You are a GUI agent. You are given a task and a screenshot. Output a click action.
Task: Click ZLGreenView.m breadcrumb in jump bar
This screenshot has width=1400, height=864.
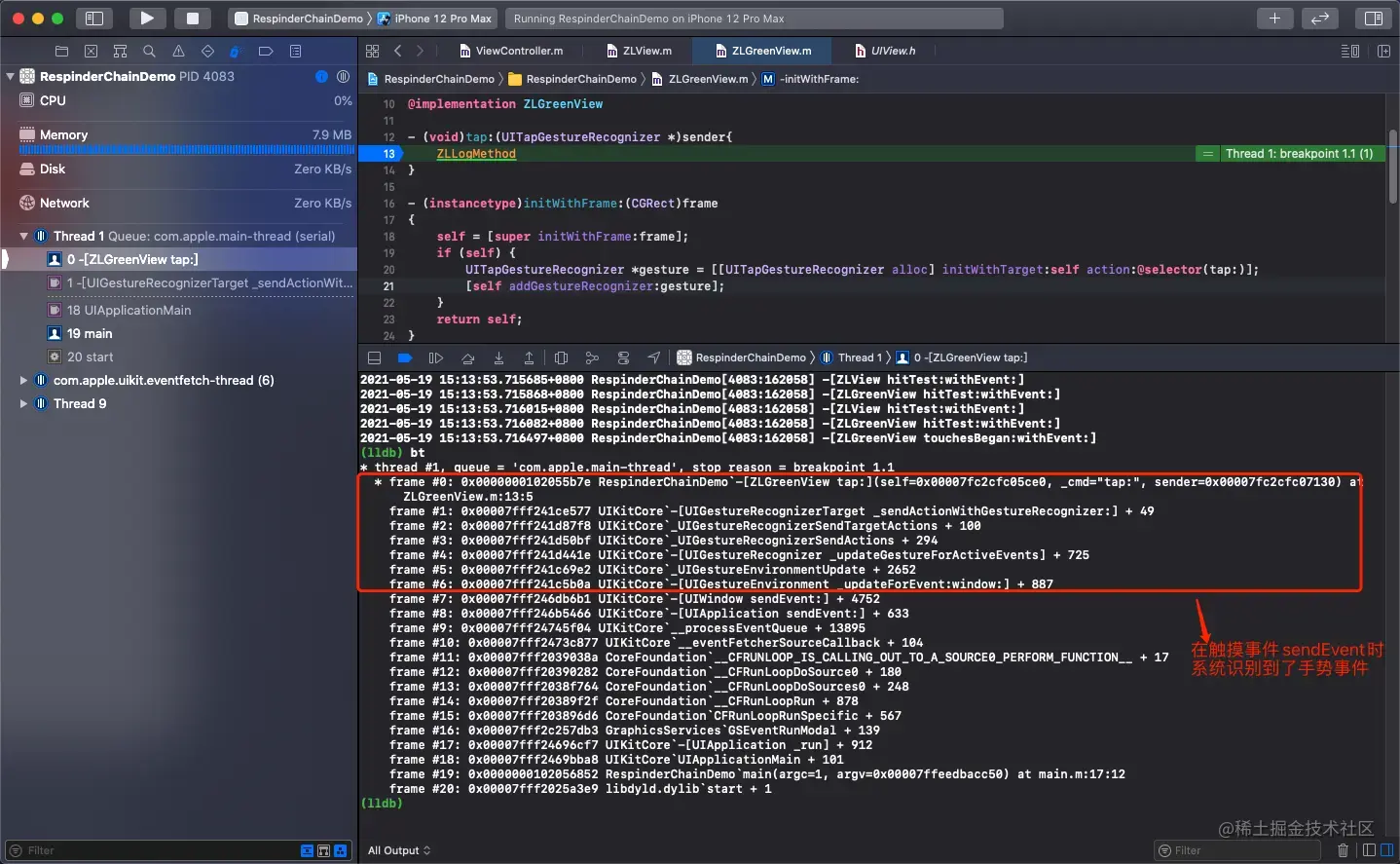pyautogui.click(x=699, y=79)
